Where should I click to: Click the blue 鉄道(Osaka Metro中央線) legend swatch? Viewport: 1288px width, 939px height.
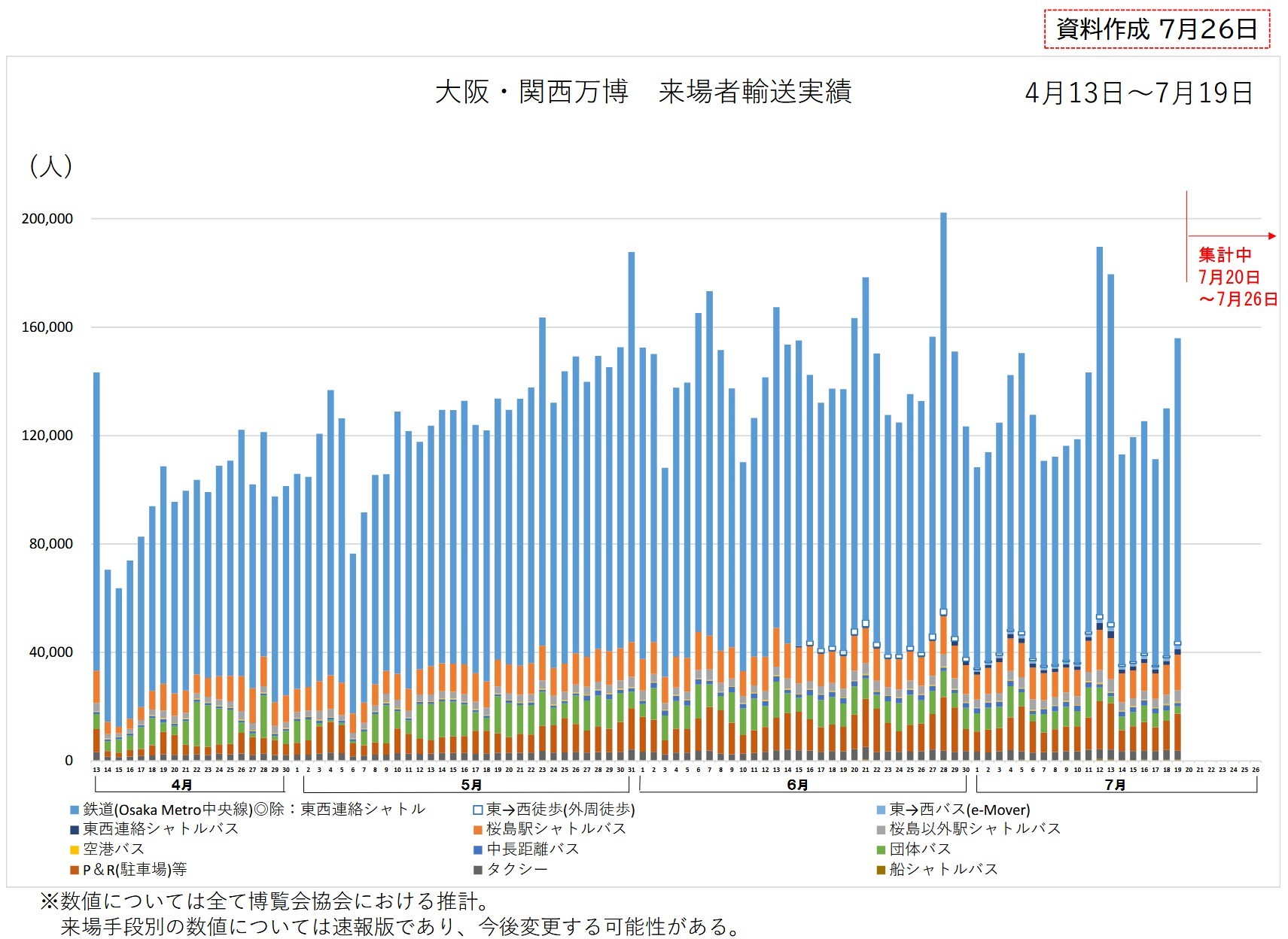click(x=74, y=810)
